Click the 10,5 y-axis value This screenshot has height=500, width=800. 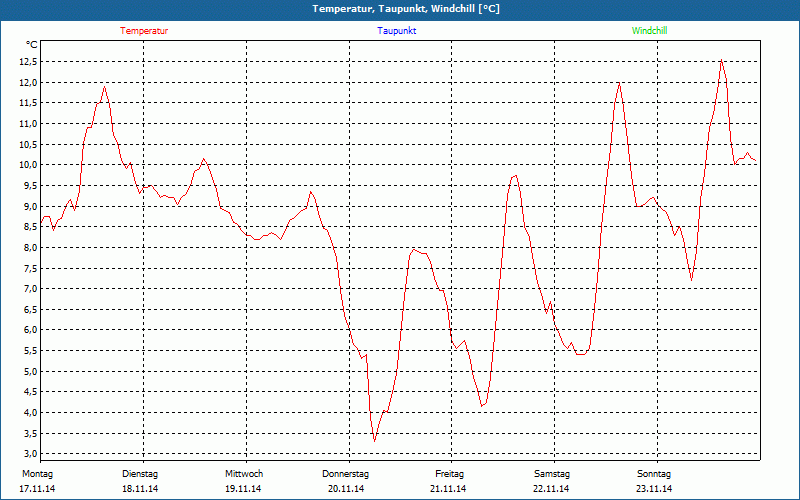point(29,144)
